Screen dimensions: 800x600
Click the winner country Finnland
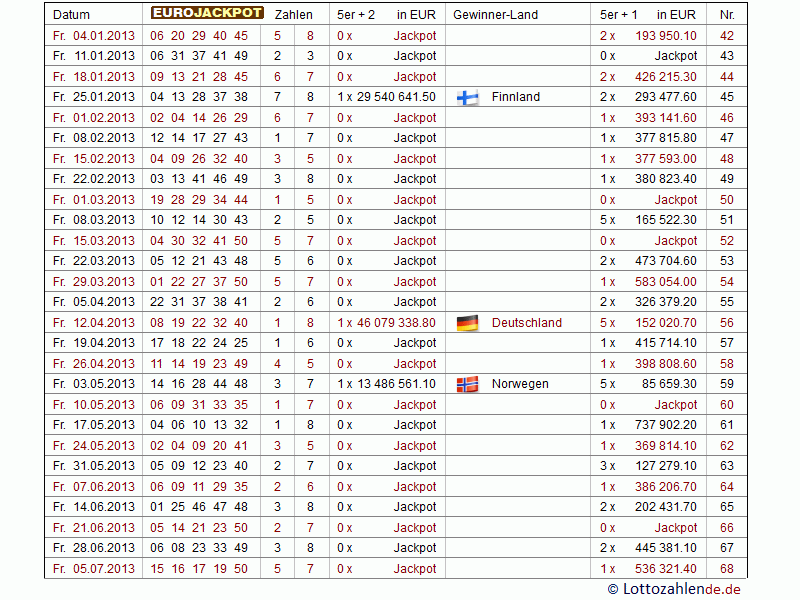click(x=516, y=97)
